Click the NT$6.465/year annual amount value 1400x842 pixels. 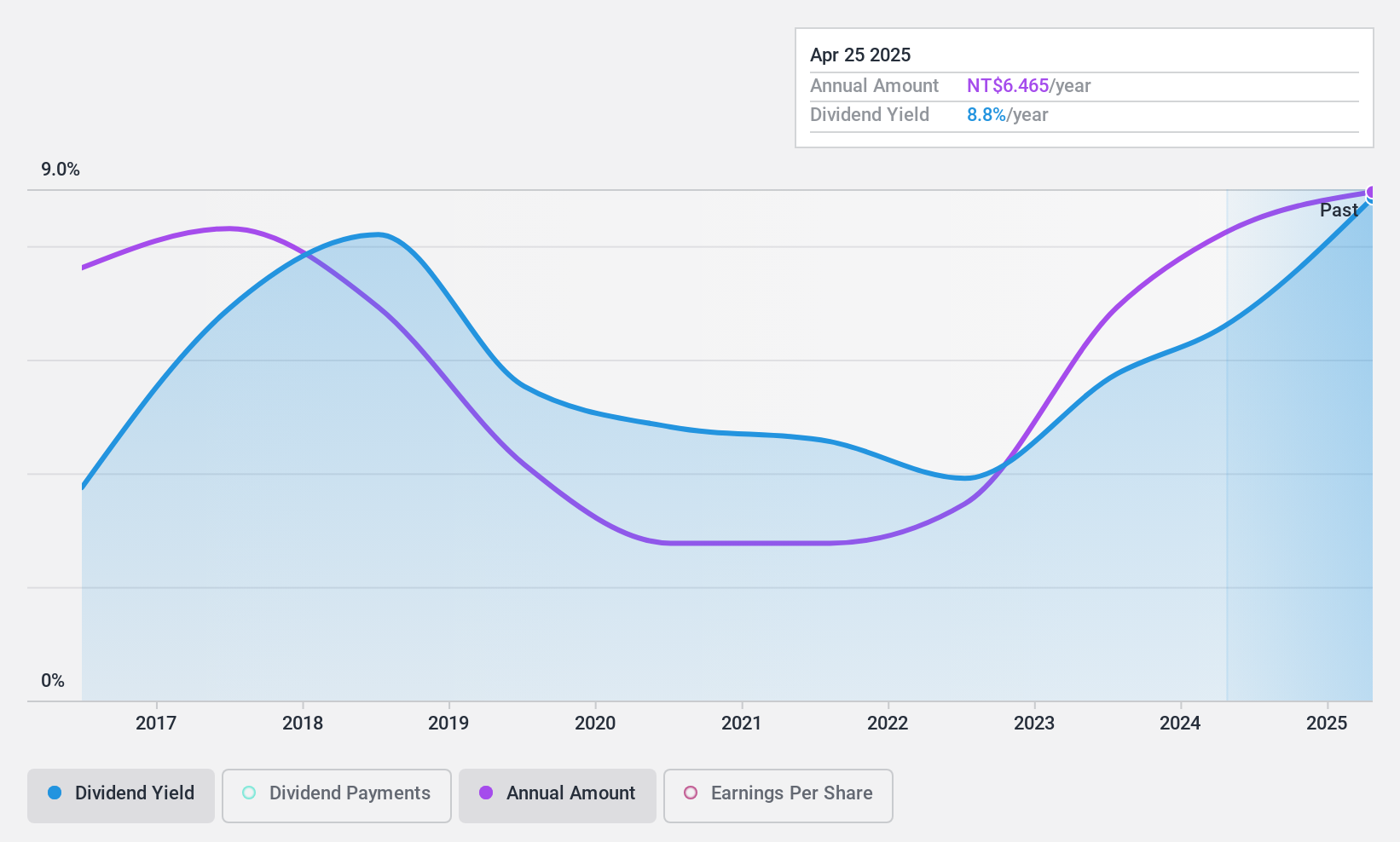(x=1028, y=85)
